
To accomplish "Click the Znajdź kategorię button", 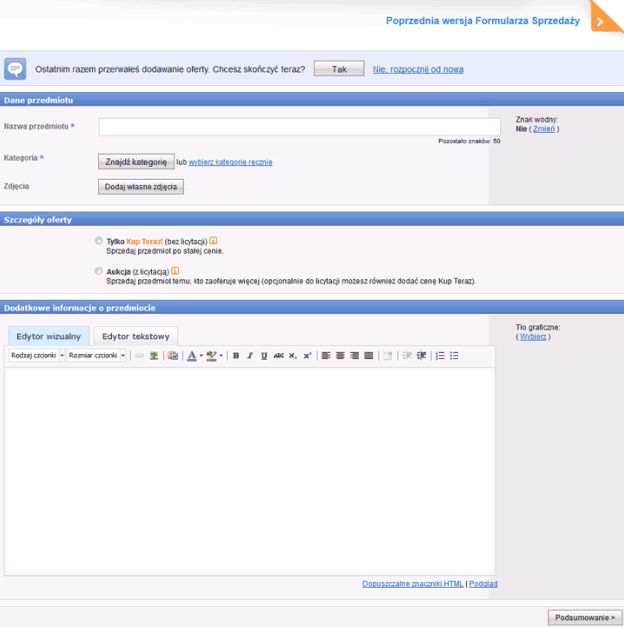I will 136,162.
